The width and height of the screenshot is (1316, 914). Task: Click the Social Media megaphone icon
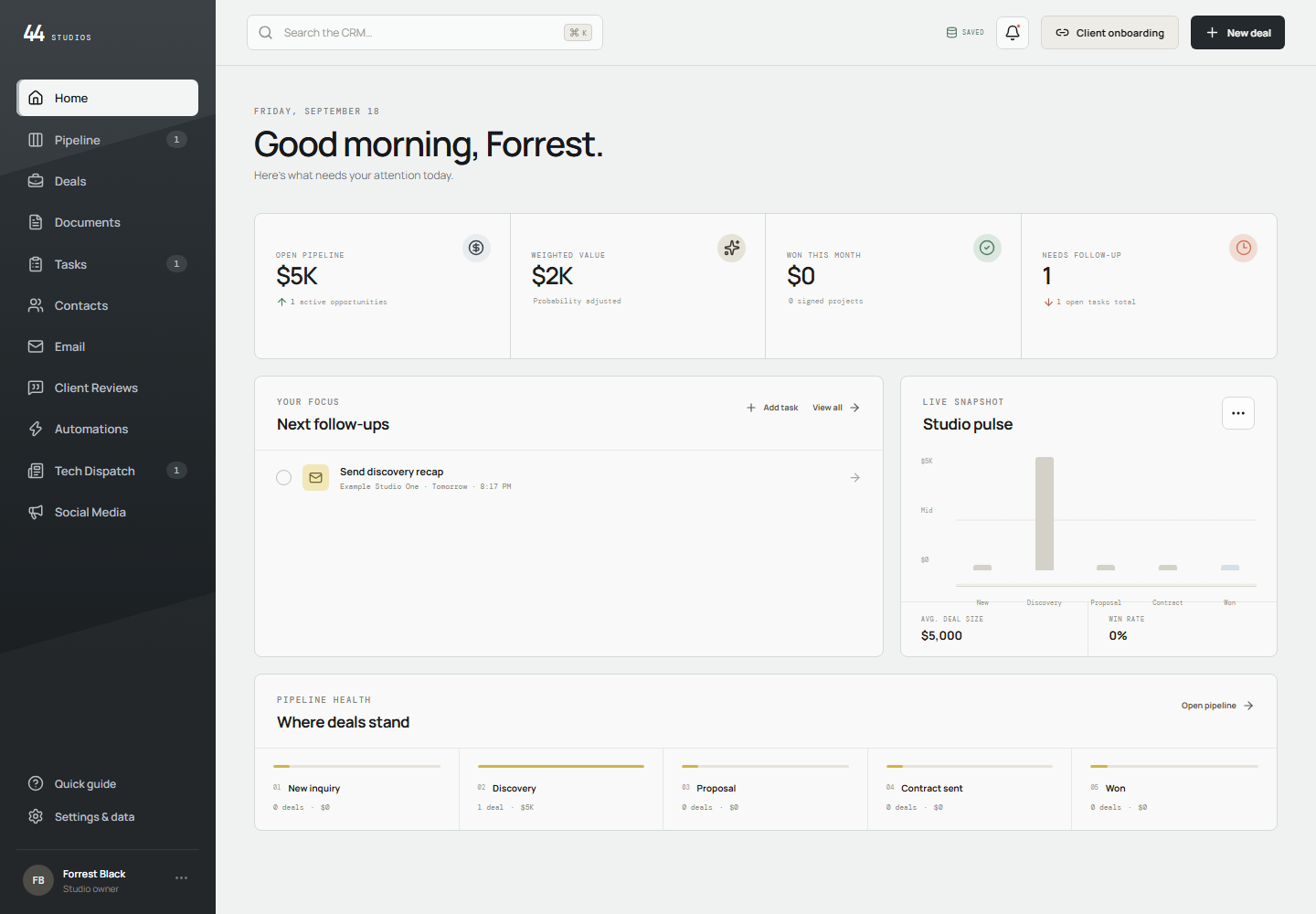pyautogui.click(x=36, y=512)
